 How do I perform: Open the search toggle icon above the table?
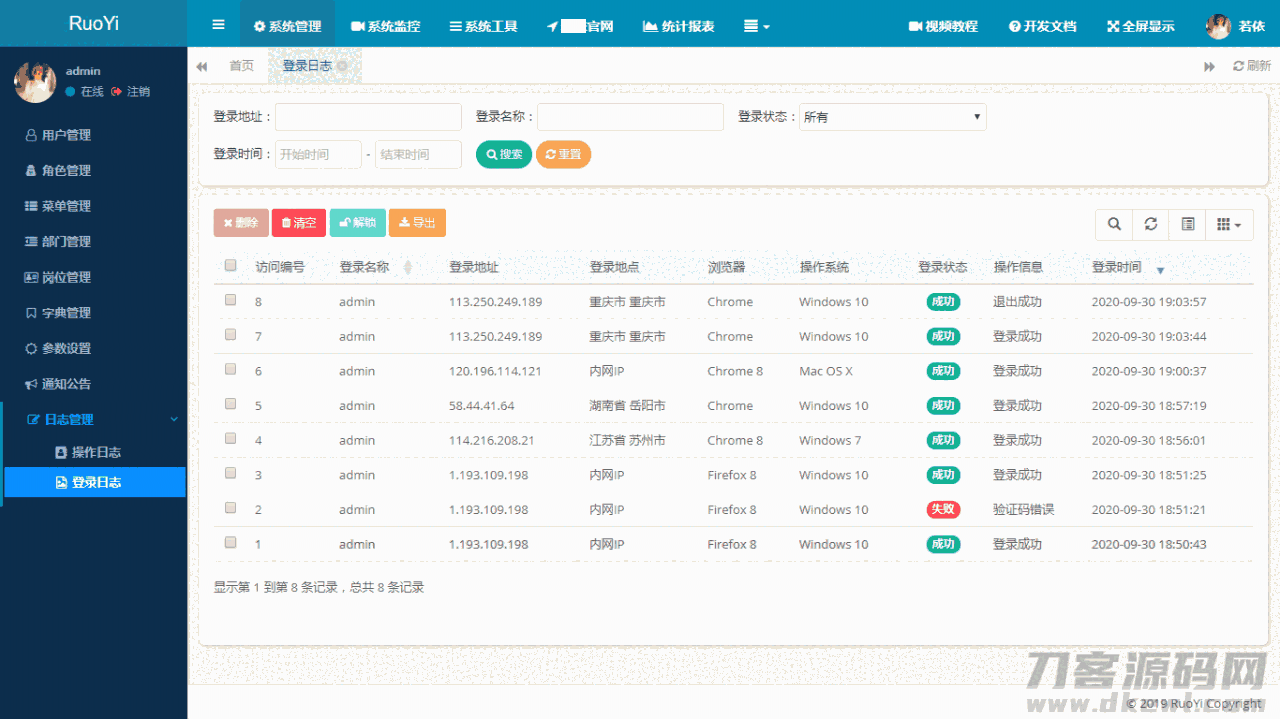pyautogui.click(x=1113, y=224)
